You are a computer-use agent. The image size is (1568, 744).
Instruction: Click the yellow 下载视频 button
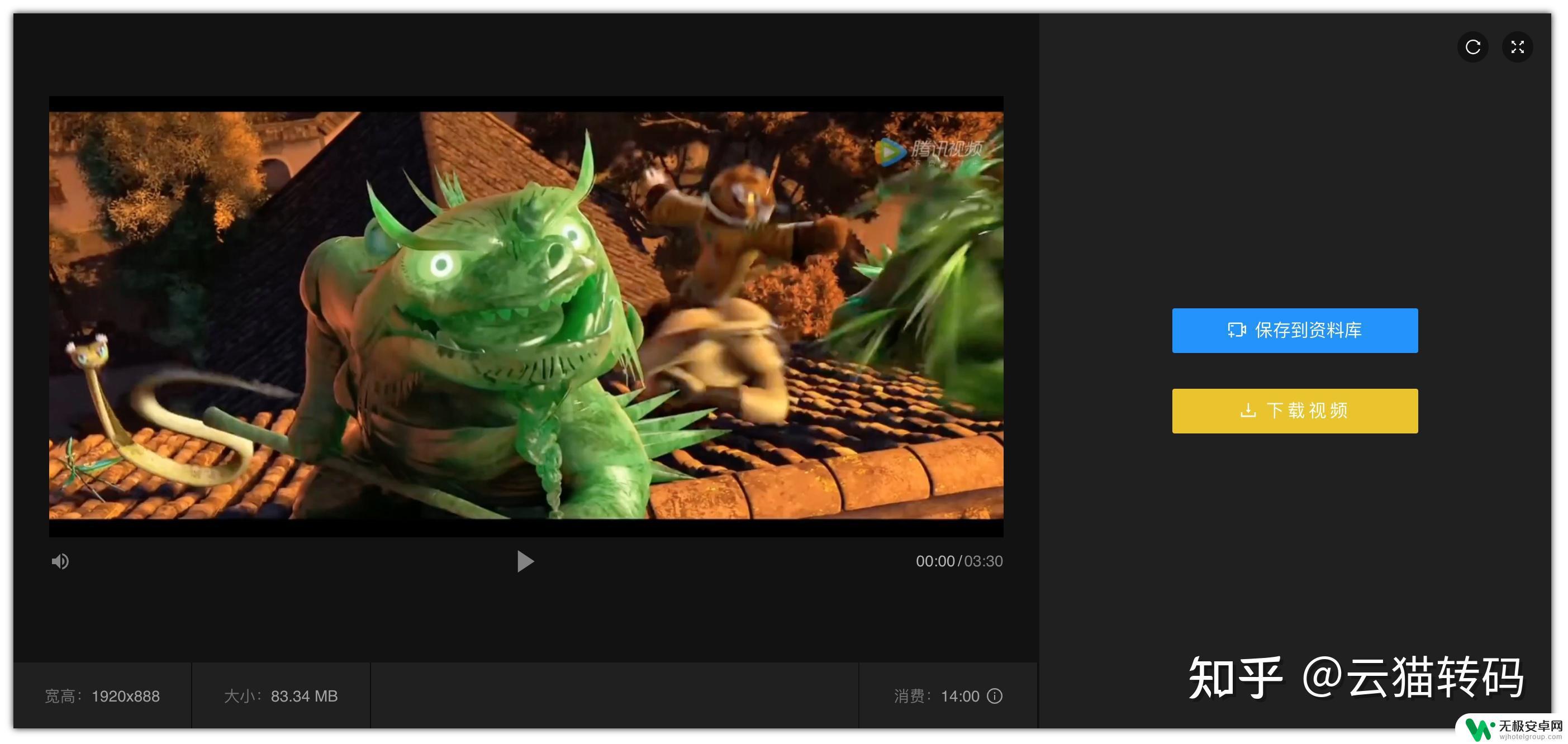(x=1295, y=411)
